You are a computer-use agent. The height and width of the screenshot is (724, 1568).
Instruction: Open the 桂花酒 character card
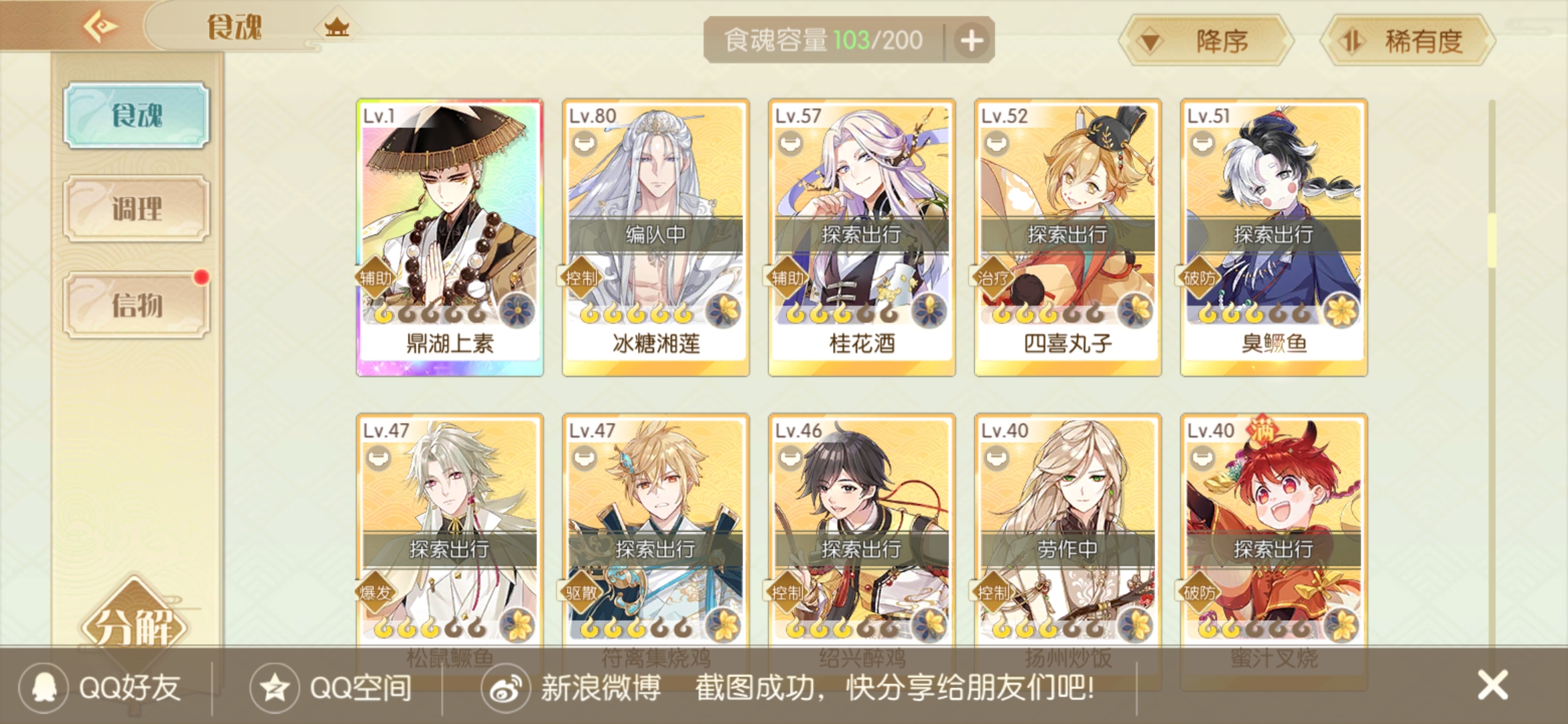pyautogui.click(x=862, y=237)
